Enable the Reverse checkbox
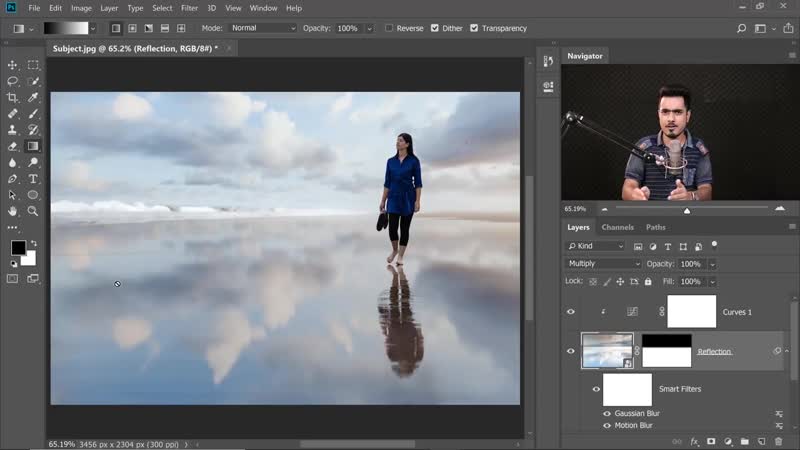The image size is (800, 450). (x=390, y=28)
